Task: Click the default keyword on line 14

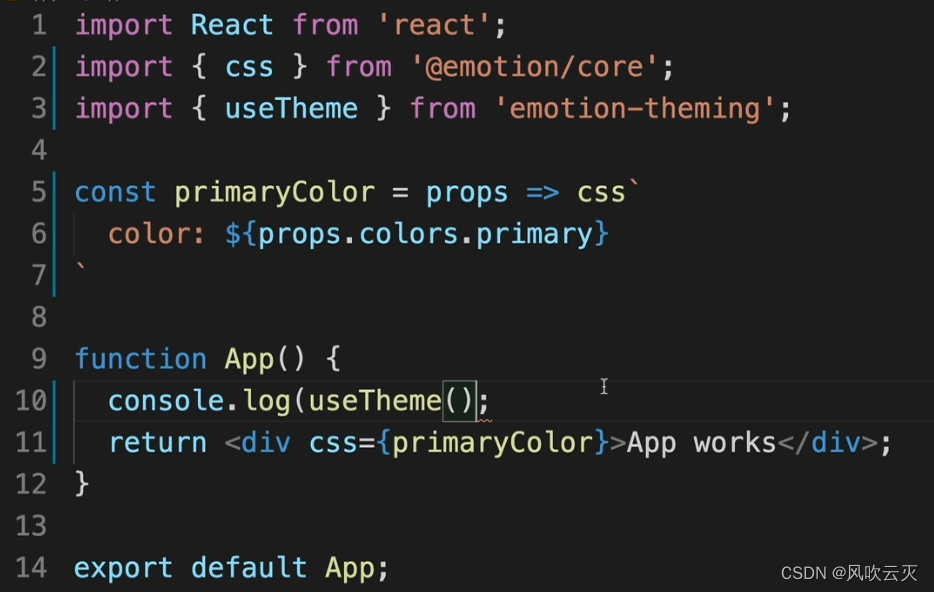Action: (249, 568)
